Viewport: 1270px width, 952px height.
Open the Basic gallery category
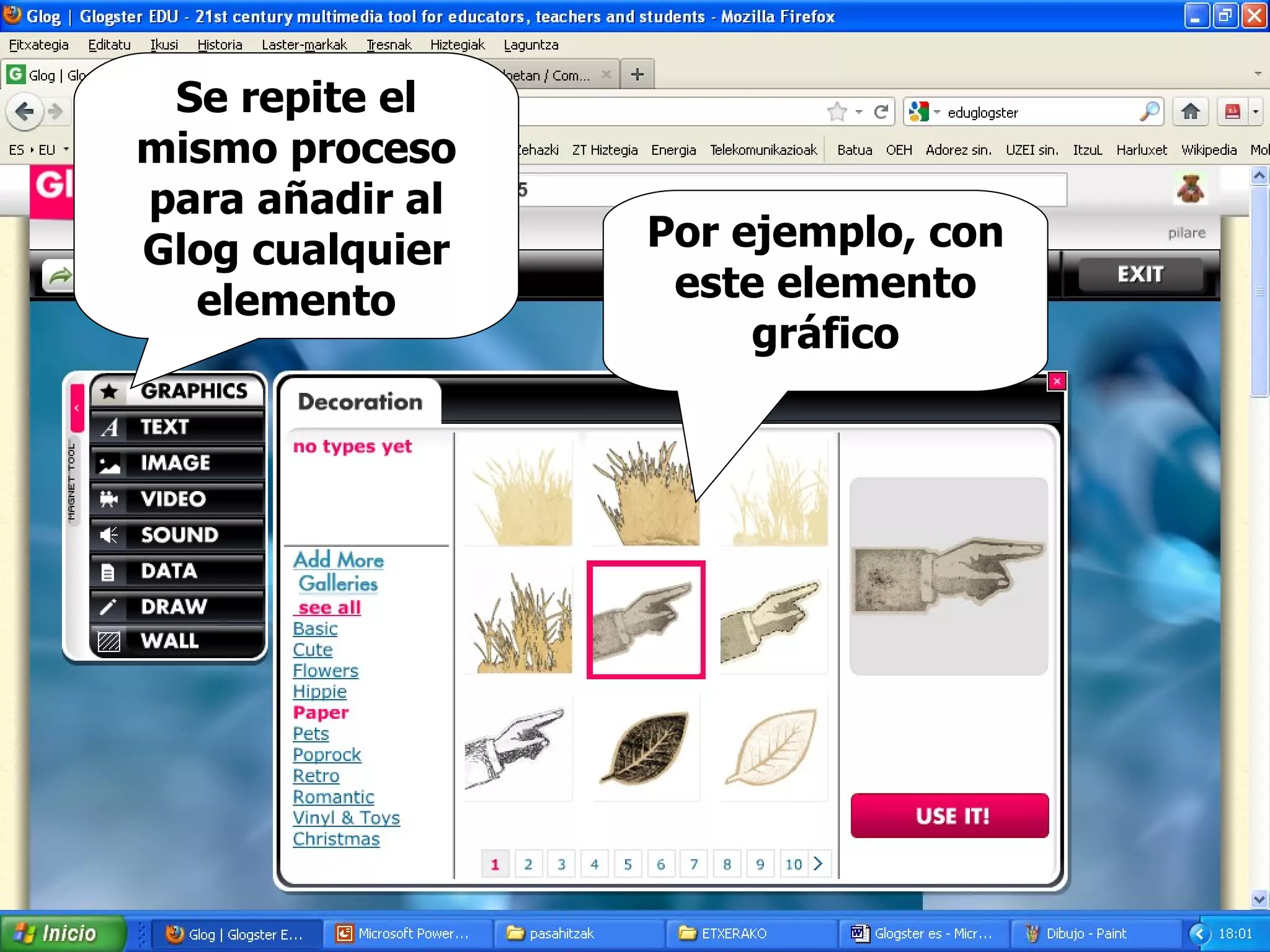[315, 628]
